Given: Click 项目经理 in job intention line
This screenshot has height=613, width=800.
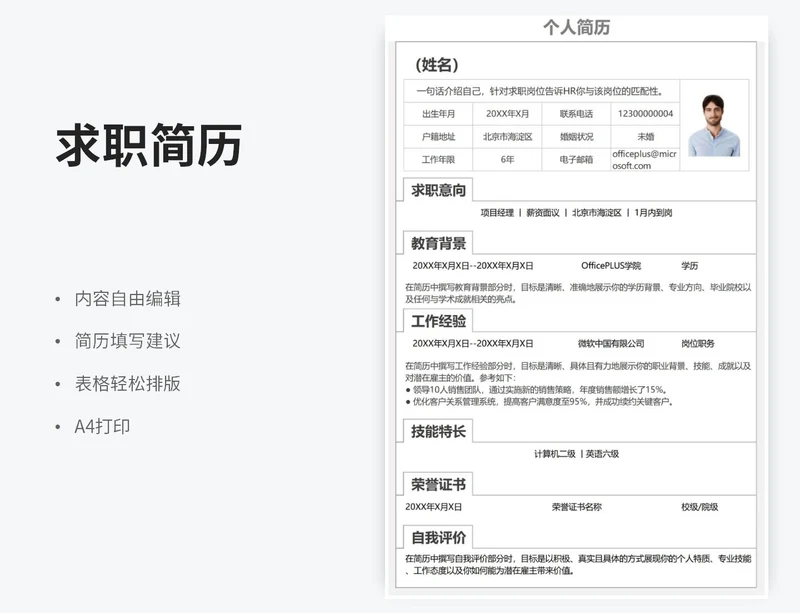Looking at the screenshot, I should [x=497, y=213].
